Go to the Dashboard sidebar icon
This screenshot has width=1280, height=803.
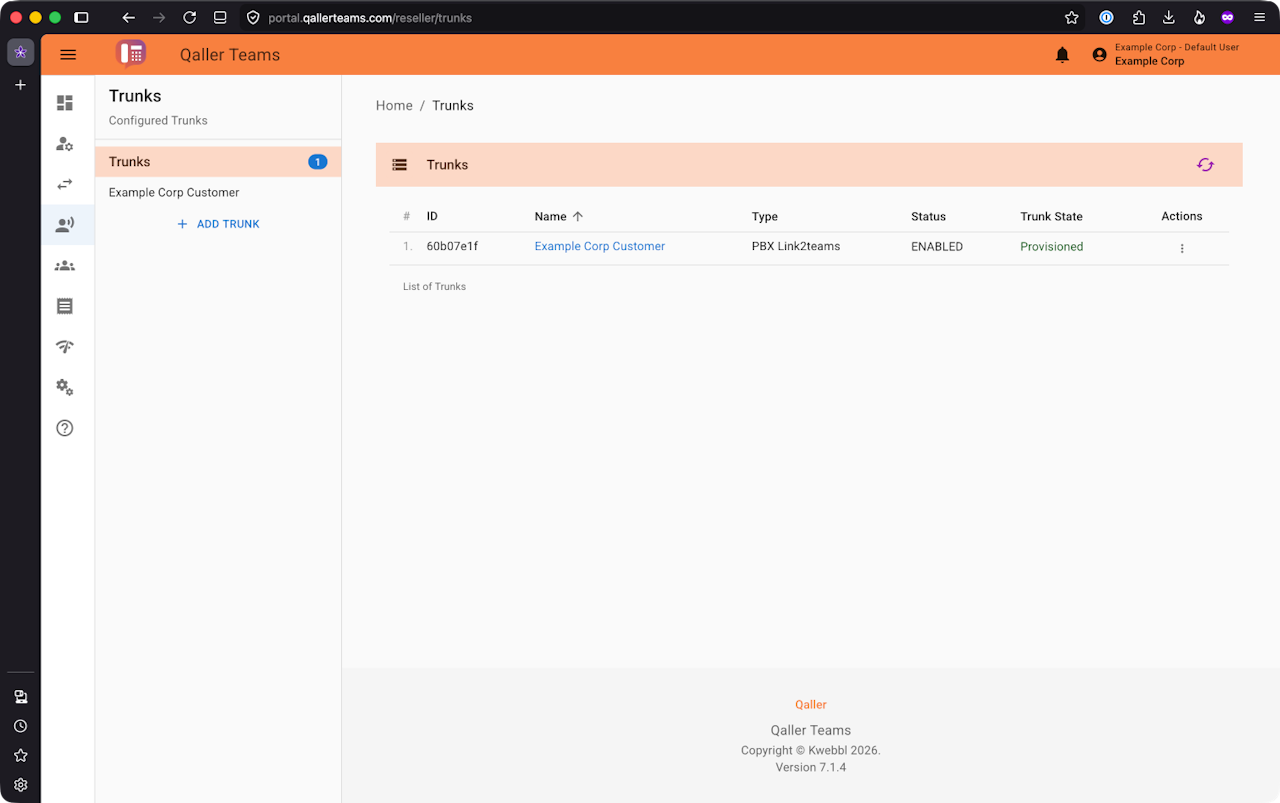(x=65, y=103)
